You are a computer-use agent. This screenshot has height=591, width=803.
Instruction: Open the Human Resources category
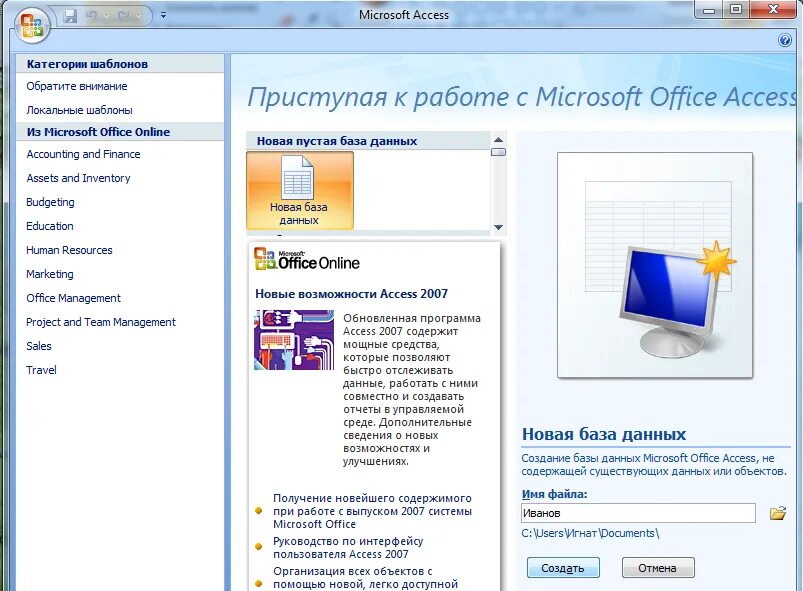point(69,250)
